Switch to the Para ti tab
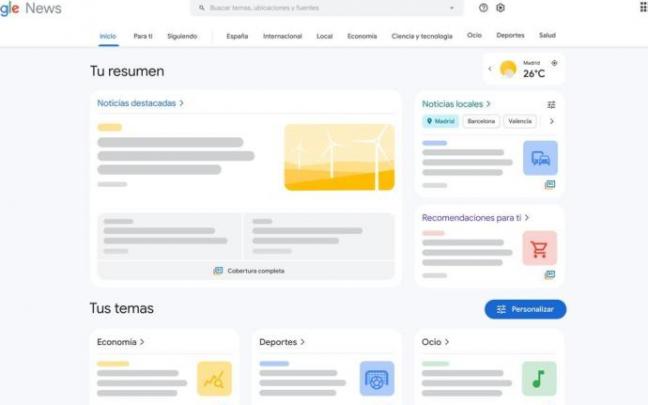 (x=143, y=36)
